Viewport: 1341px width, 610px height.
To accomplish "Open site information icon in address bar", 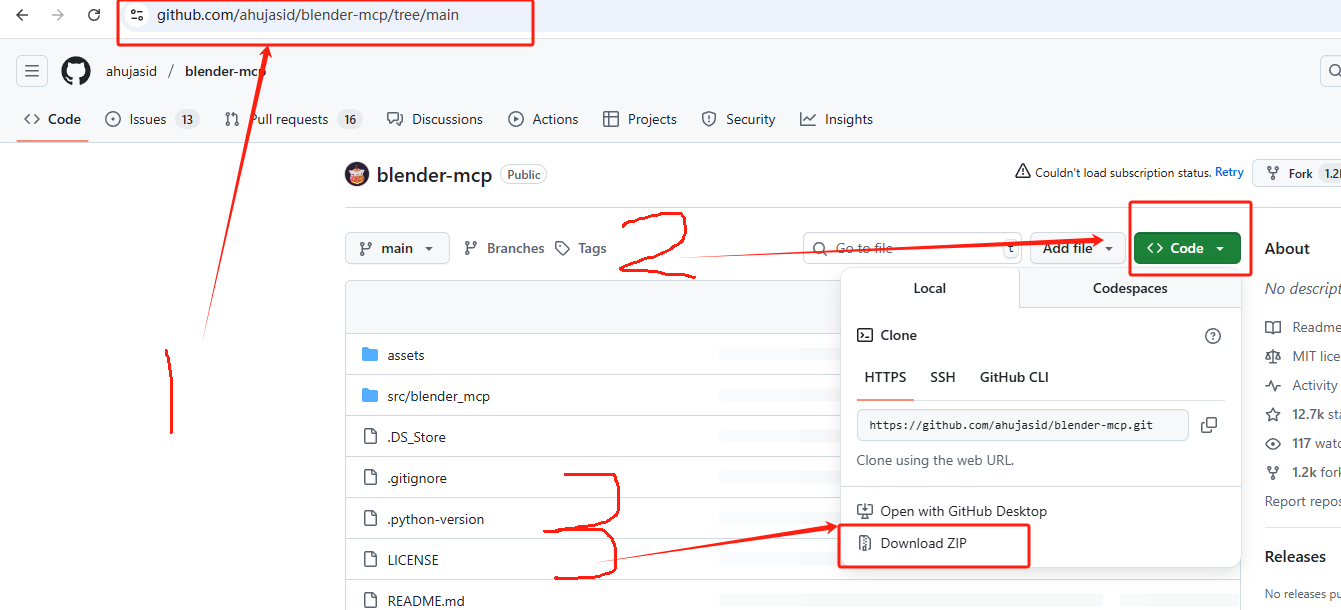I will pos(138,15).
